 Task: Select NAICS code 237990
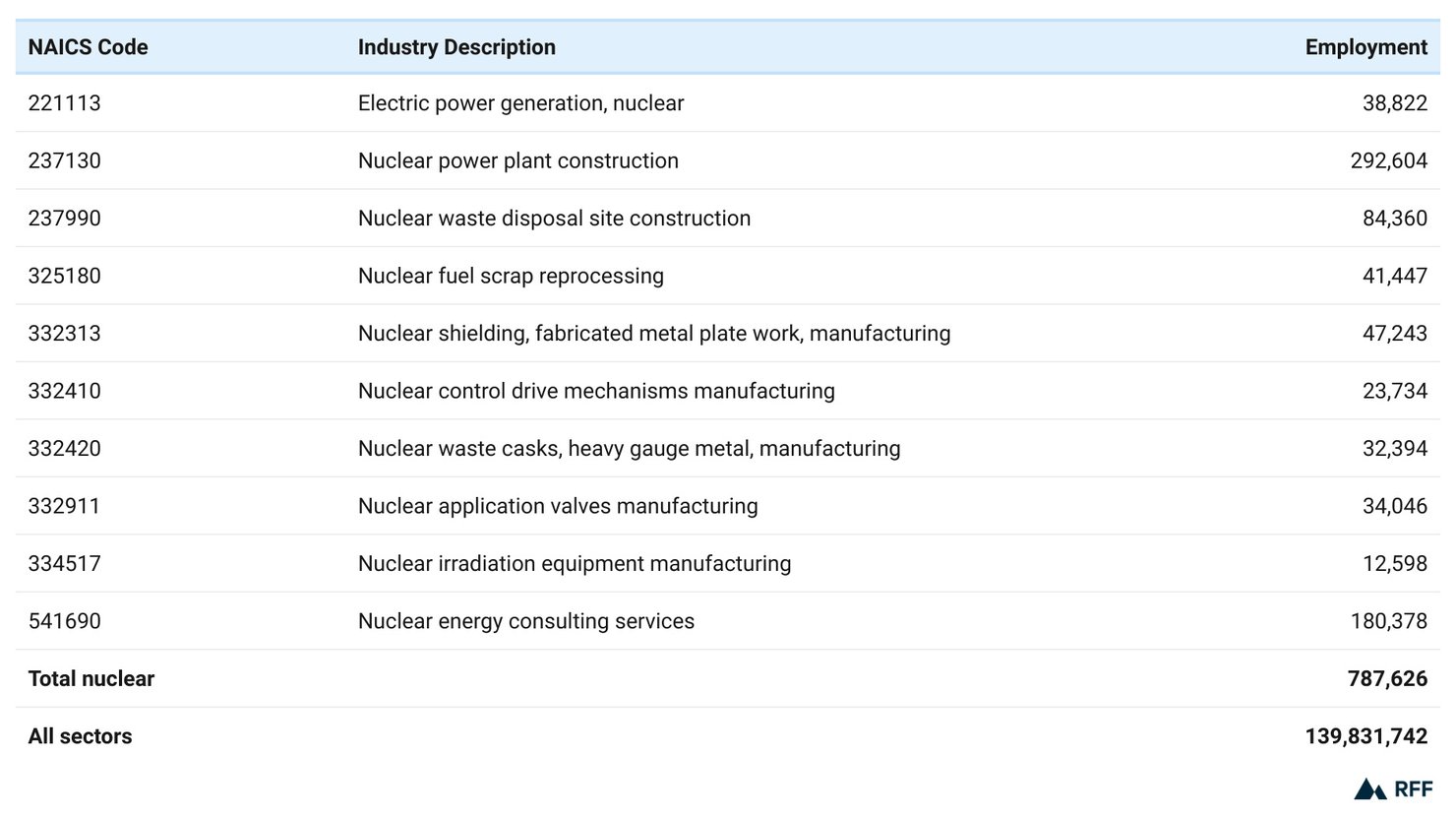pyautogui.click(x=64, y=219)
